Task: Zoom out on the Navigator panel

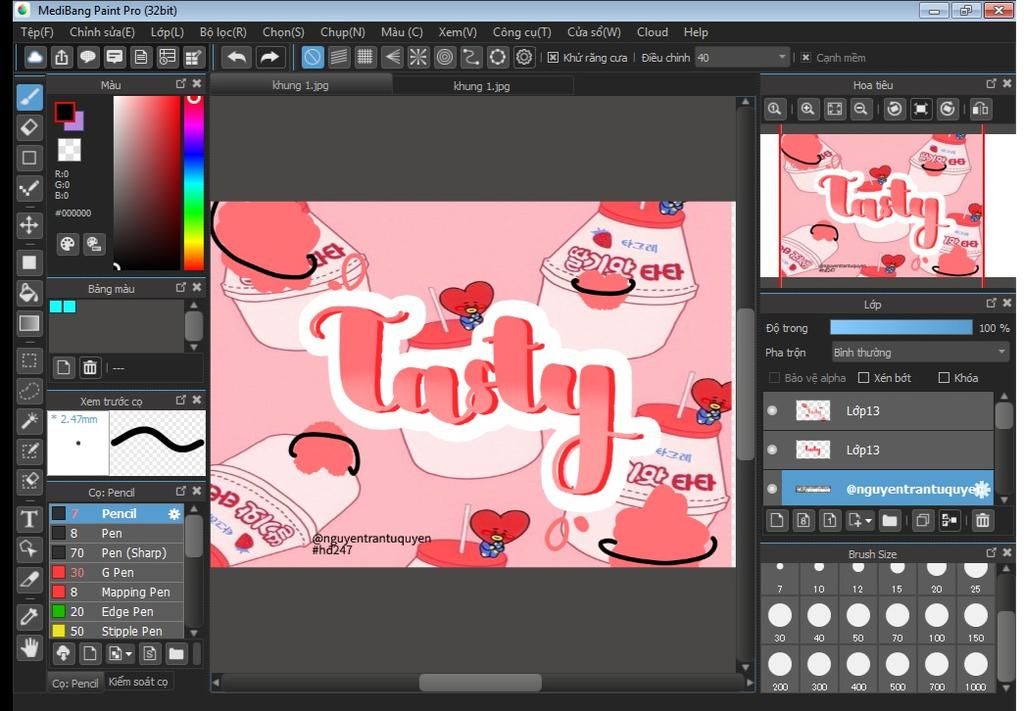Action: tap(861, 109)
